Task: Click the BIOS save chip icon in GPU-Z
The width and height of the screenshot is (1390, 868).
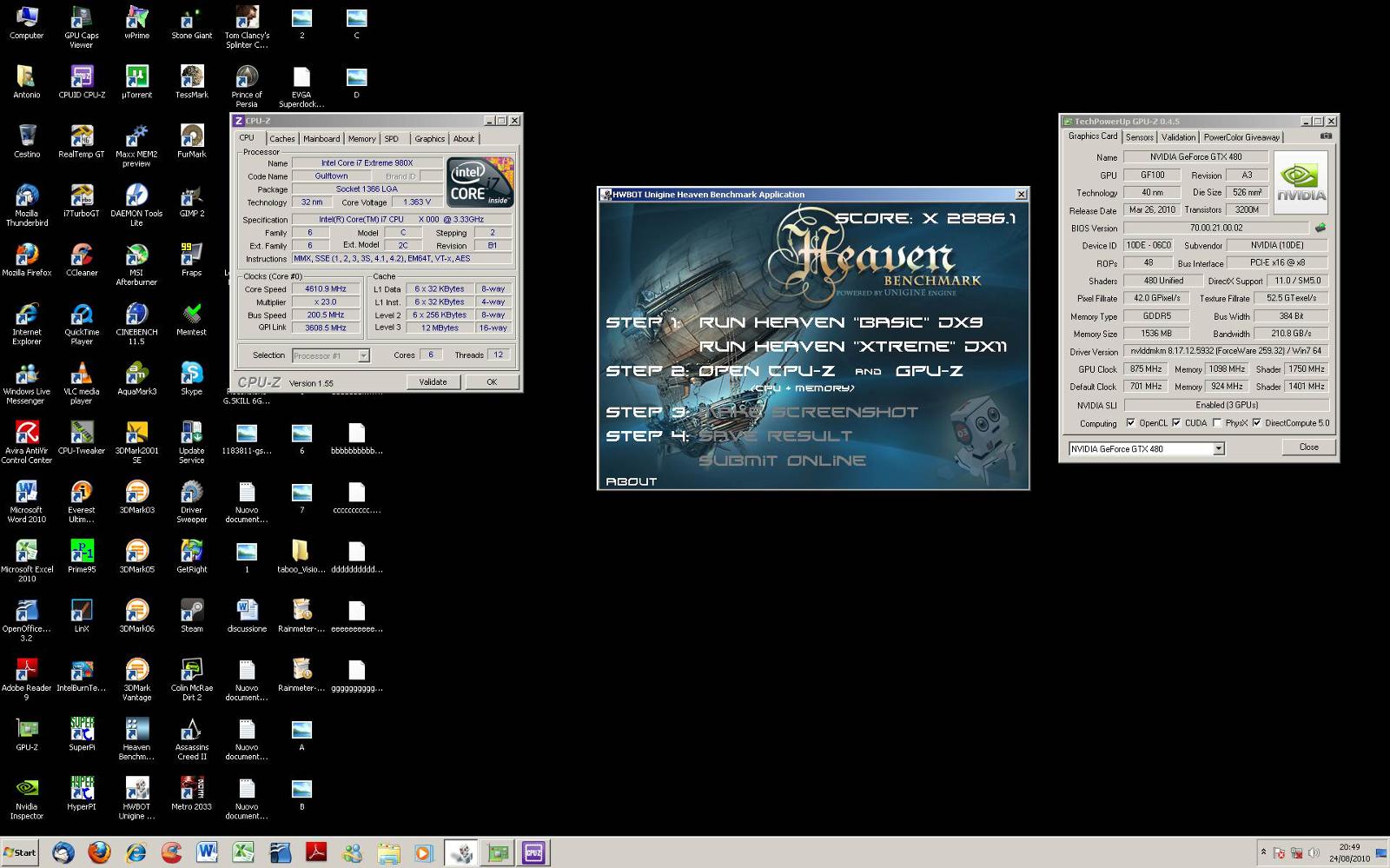Action: tap(1320, 228)
